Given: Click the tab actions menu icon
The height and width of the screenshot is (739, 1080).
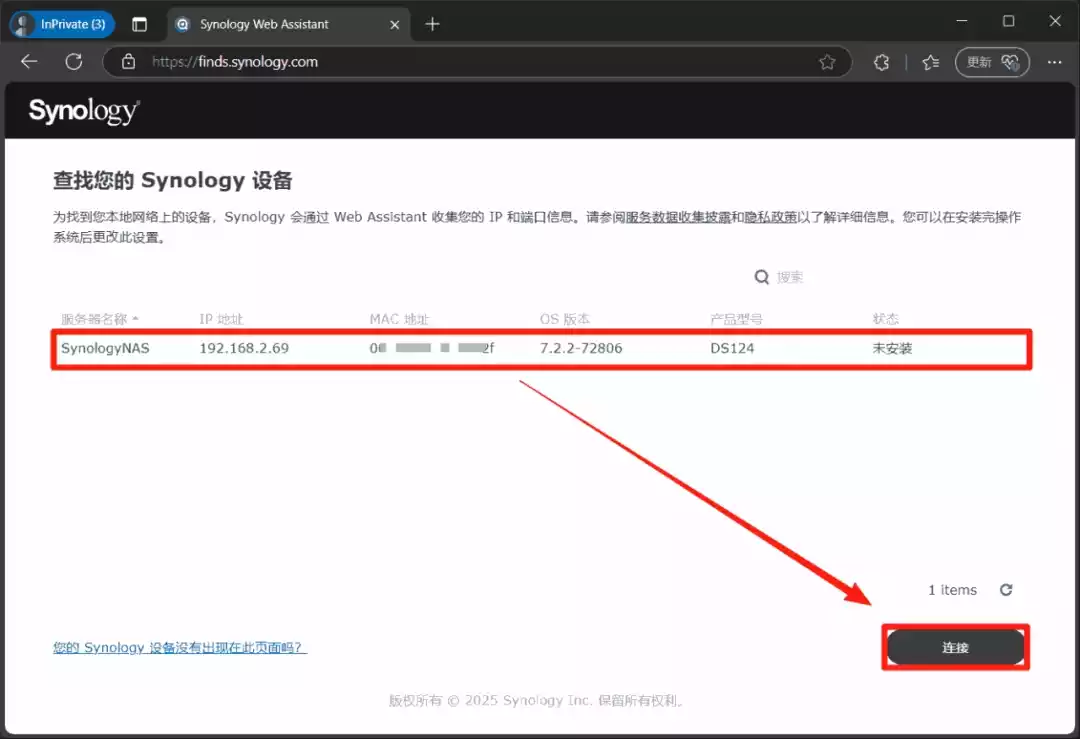Looking at the screenshot, I should click(x=139, y=24).
